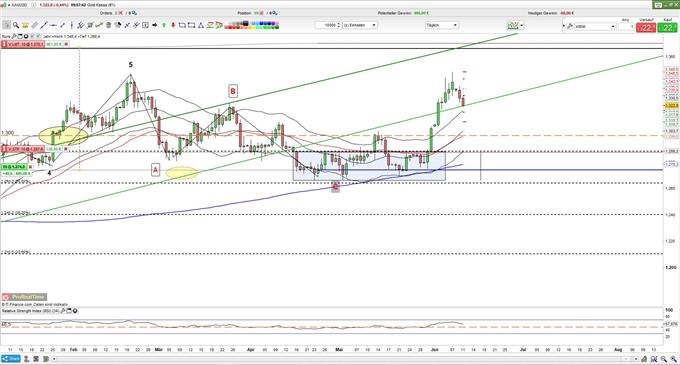This screenshot has height=365, width=680.
Task: Expand the Einheiten units dropdown
Action: click(360, 25)
